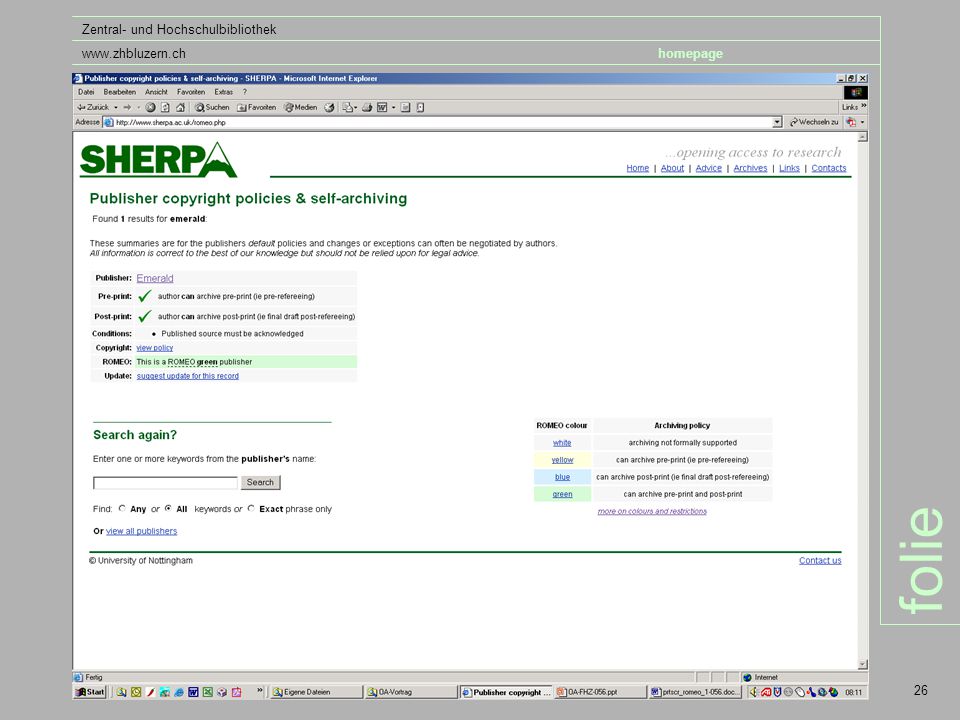The width and height of the screenshot is (960, 720).
Task: Click the address bar URL field
Action: (443, 122)
